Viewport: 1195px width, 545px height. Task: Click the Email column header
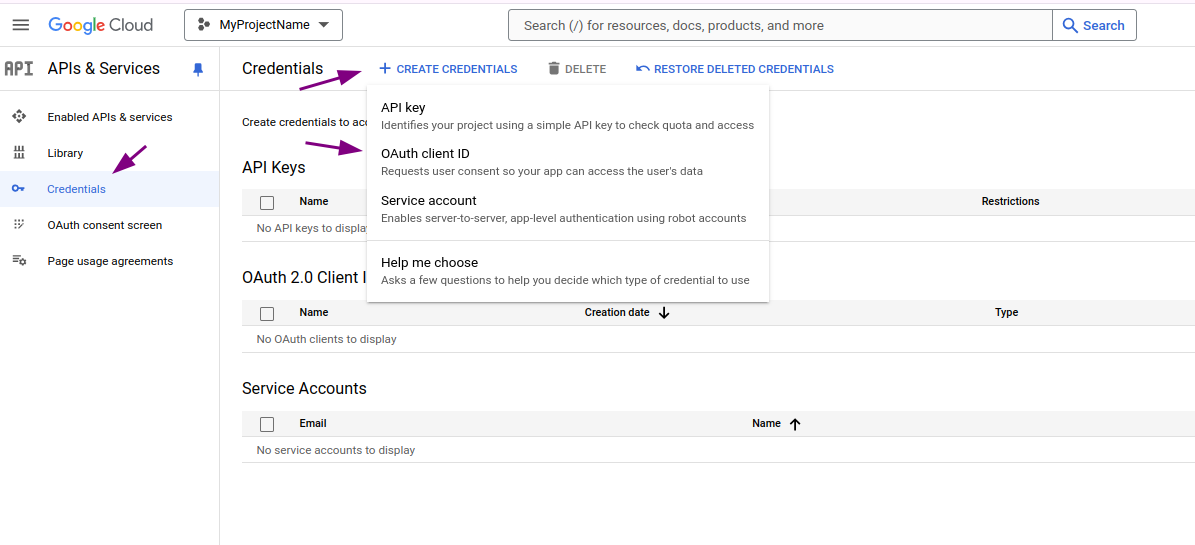click(313, 423)
